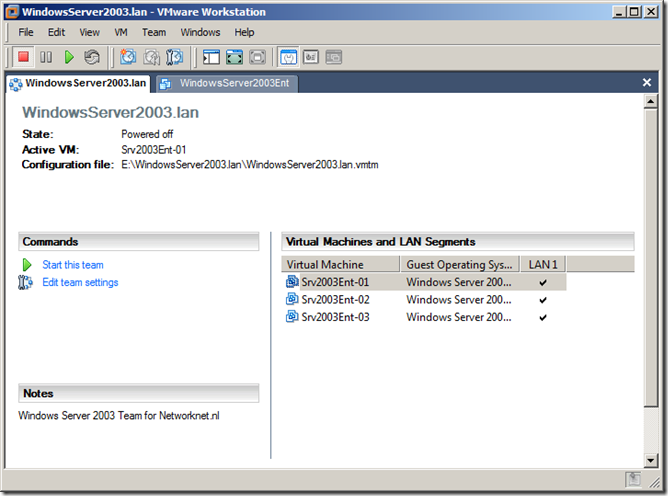The width and height of the screenshot is (668, 496).
Task: Click the Start this team link
Action: [x=73, y=265]
